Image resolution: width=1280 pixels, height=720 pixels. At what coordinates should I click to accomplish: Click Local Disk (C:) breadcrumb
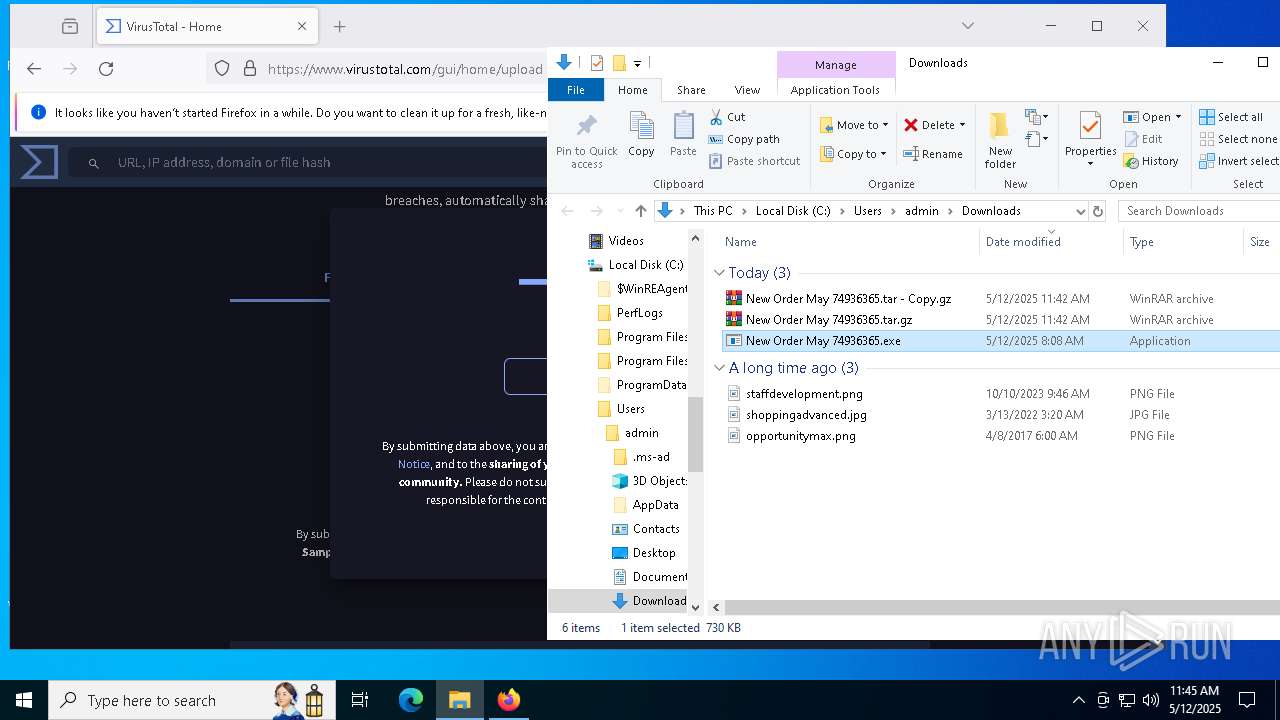[793, 211]
